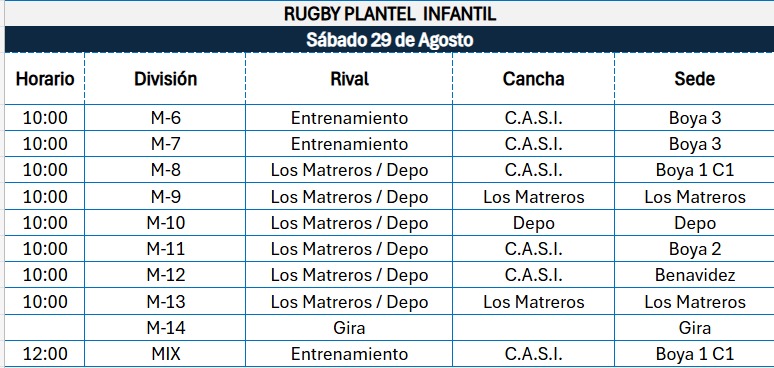774x368 pixels.
Task: Select the M-8 Boya 1 C1 cell
Action: [695, 170]
